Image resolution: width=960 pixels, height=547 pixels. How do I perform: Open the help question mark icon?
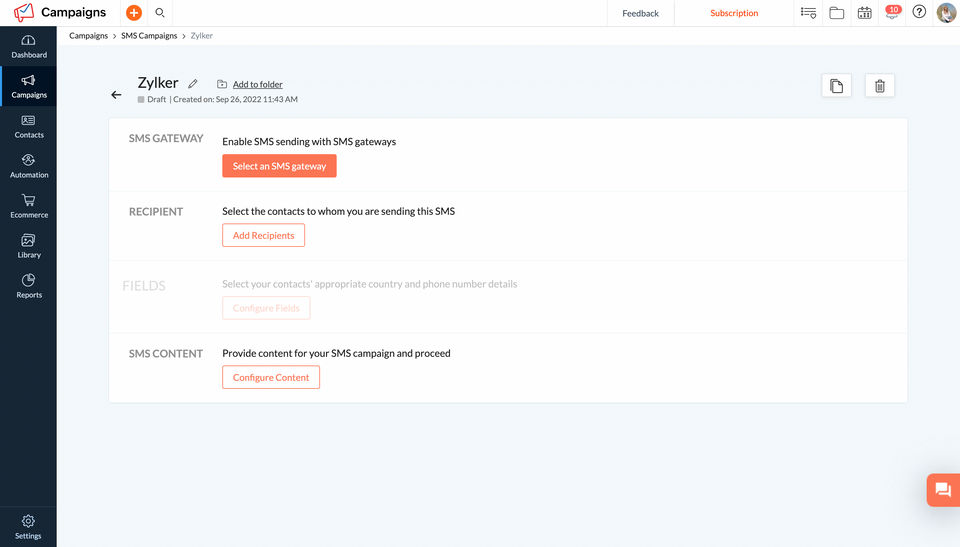click(919, 13)
